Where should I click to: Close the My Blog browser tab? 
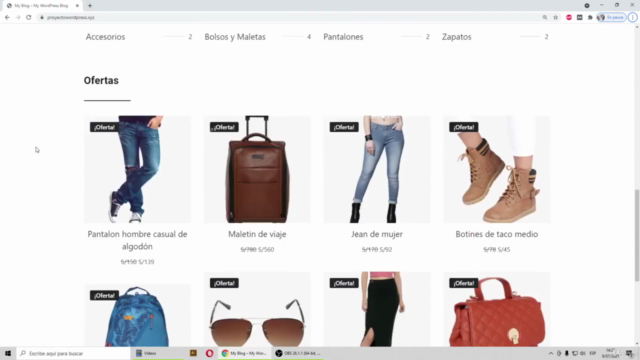click(77, 6)
